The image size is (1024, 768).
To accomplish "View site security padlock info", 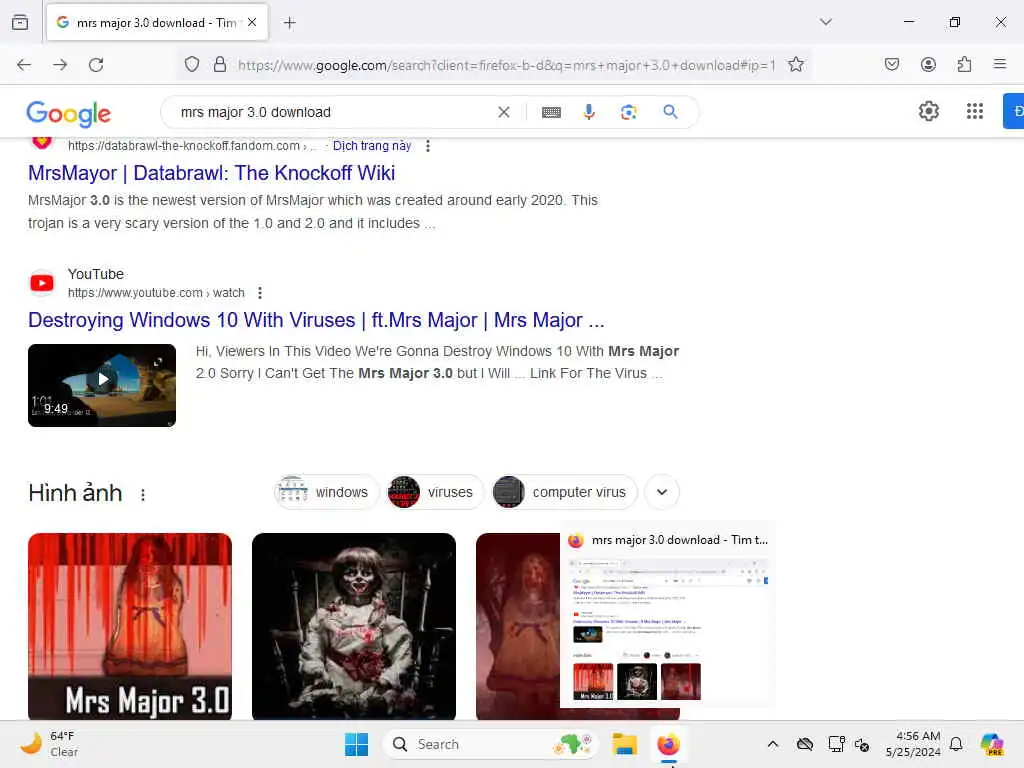I will click(x=220, y=65).
